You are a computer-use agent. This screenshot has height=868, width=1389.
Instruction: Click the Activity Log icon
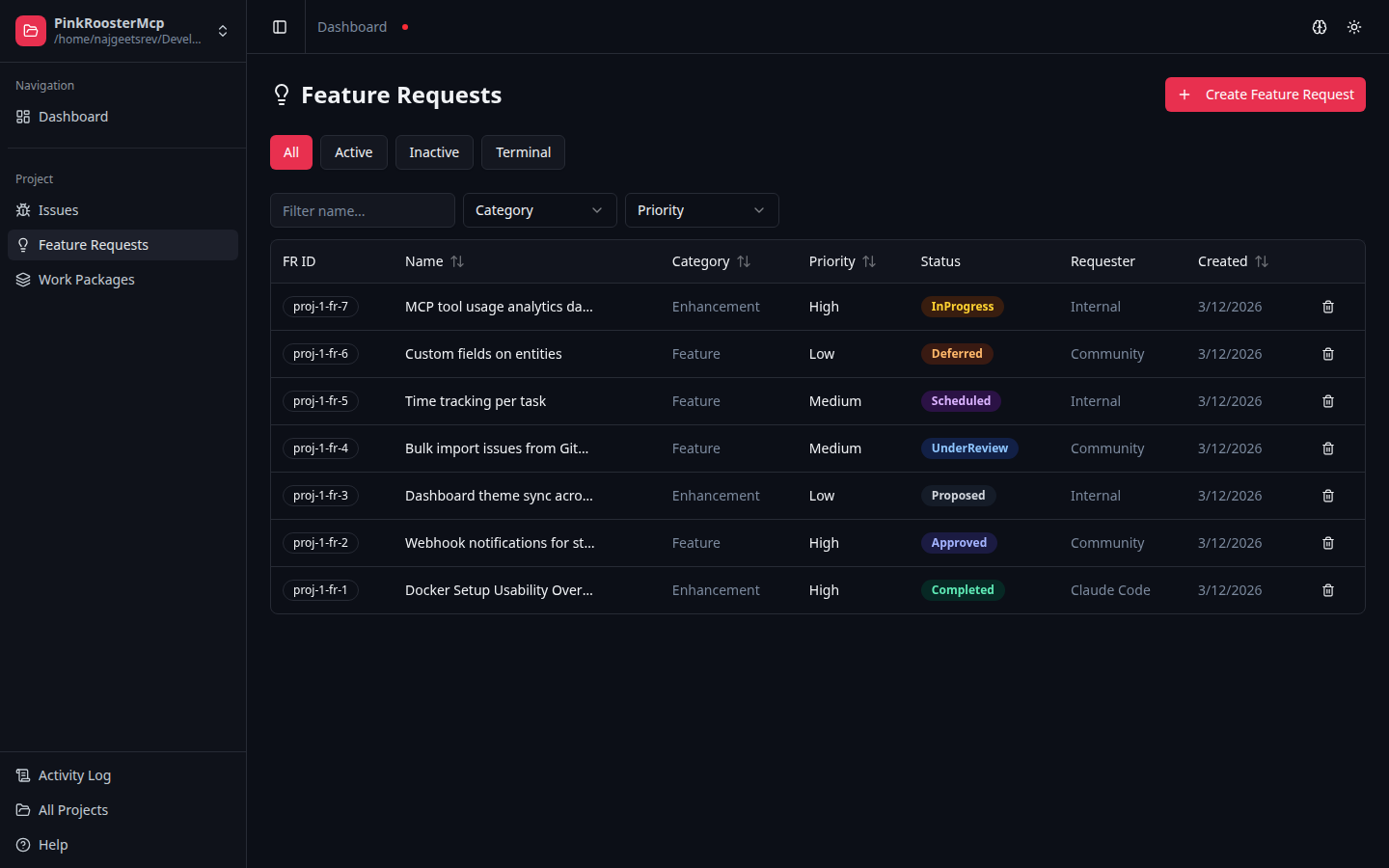pos(23,775)
